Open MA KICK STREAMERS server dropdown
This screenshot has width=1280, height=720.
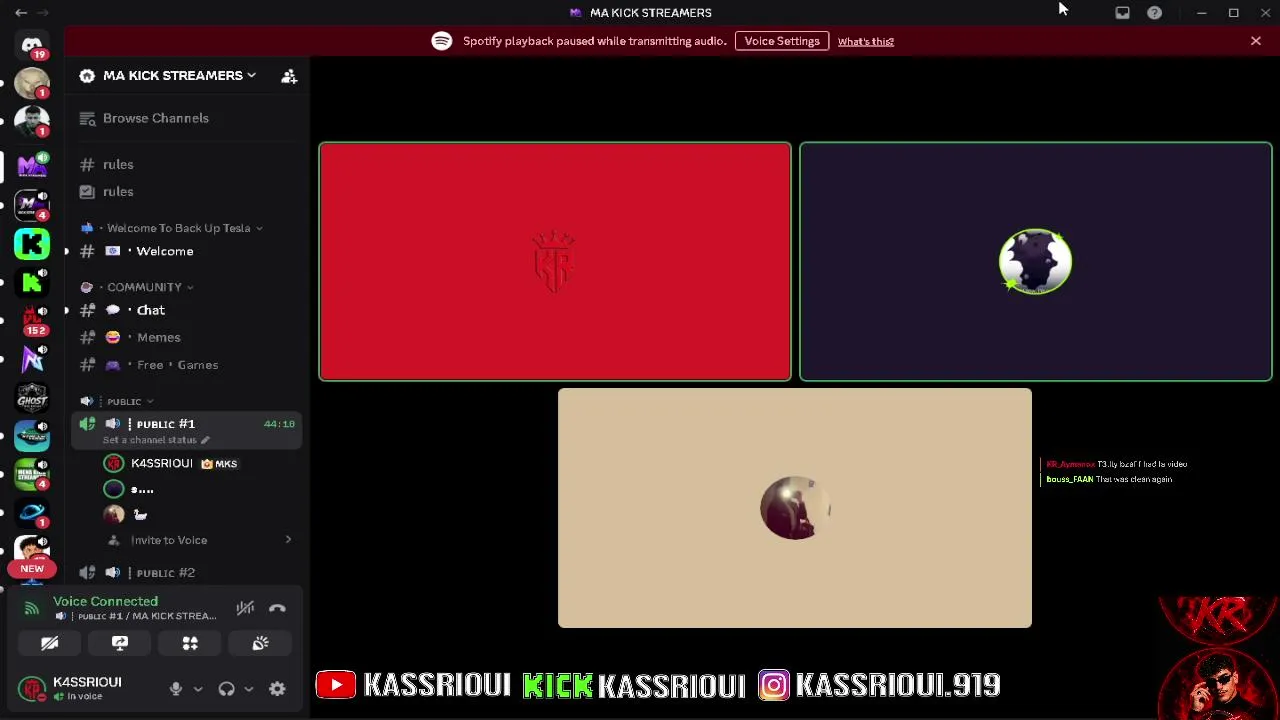tap(180, 76)
